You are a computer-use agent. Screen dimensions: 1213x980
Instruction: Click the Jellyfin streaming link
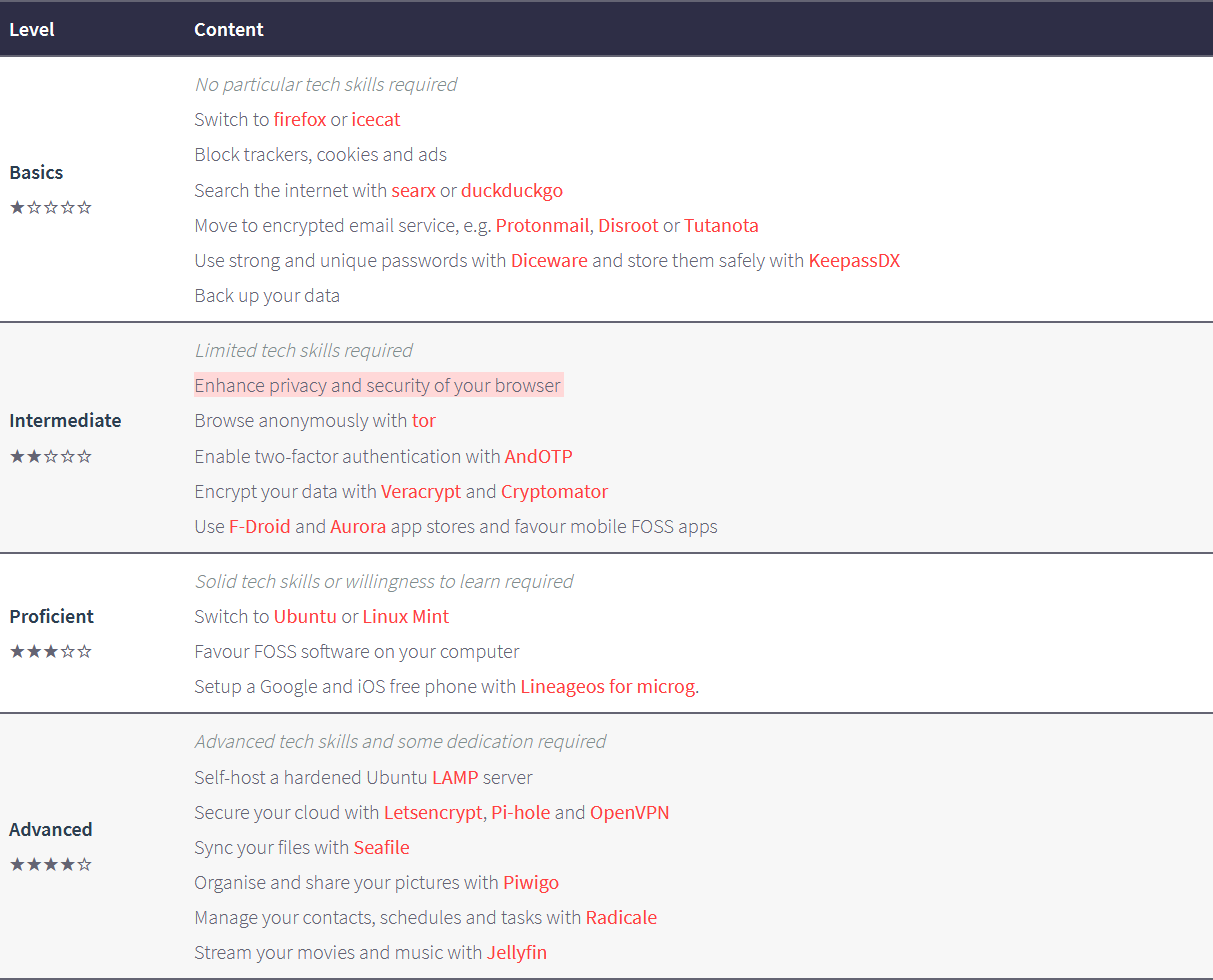coord(517,952)
